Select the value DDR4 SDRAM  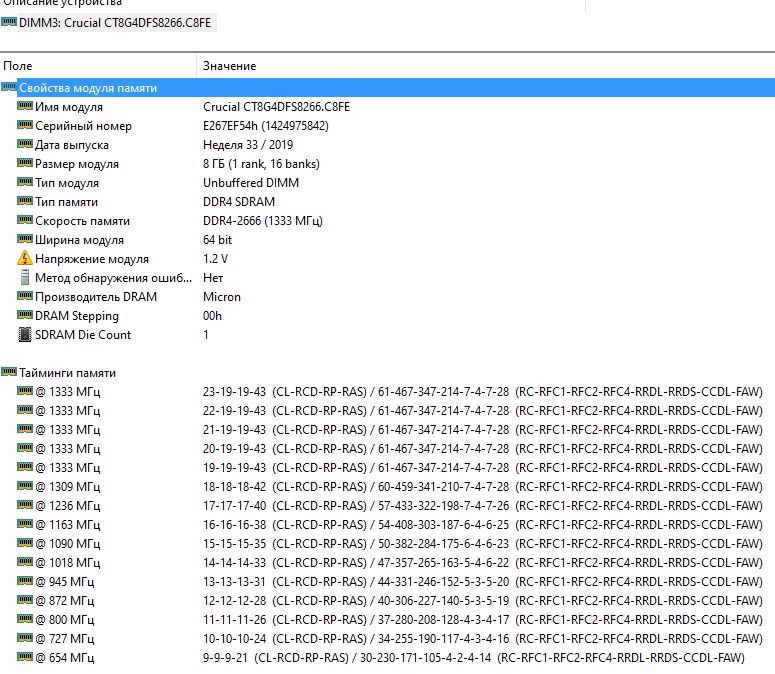(239, 202)
